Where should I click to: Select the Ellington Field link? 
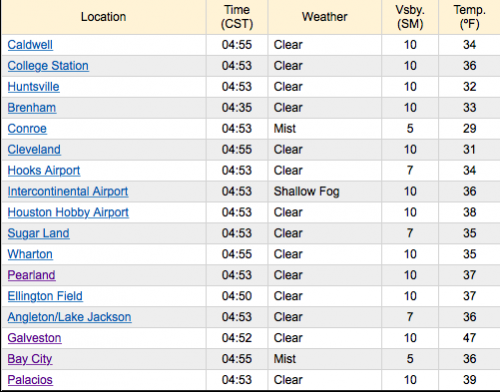(45, 296)
